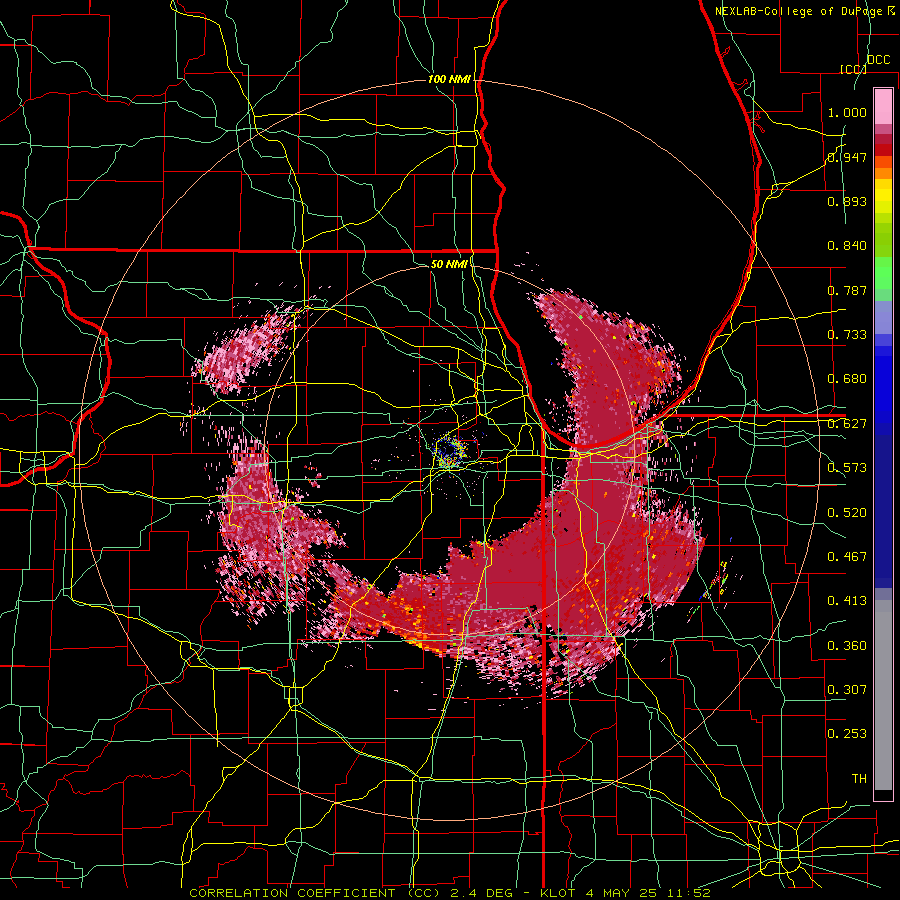Pick the light pink color bar segment

tap(883, 107)
